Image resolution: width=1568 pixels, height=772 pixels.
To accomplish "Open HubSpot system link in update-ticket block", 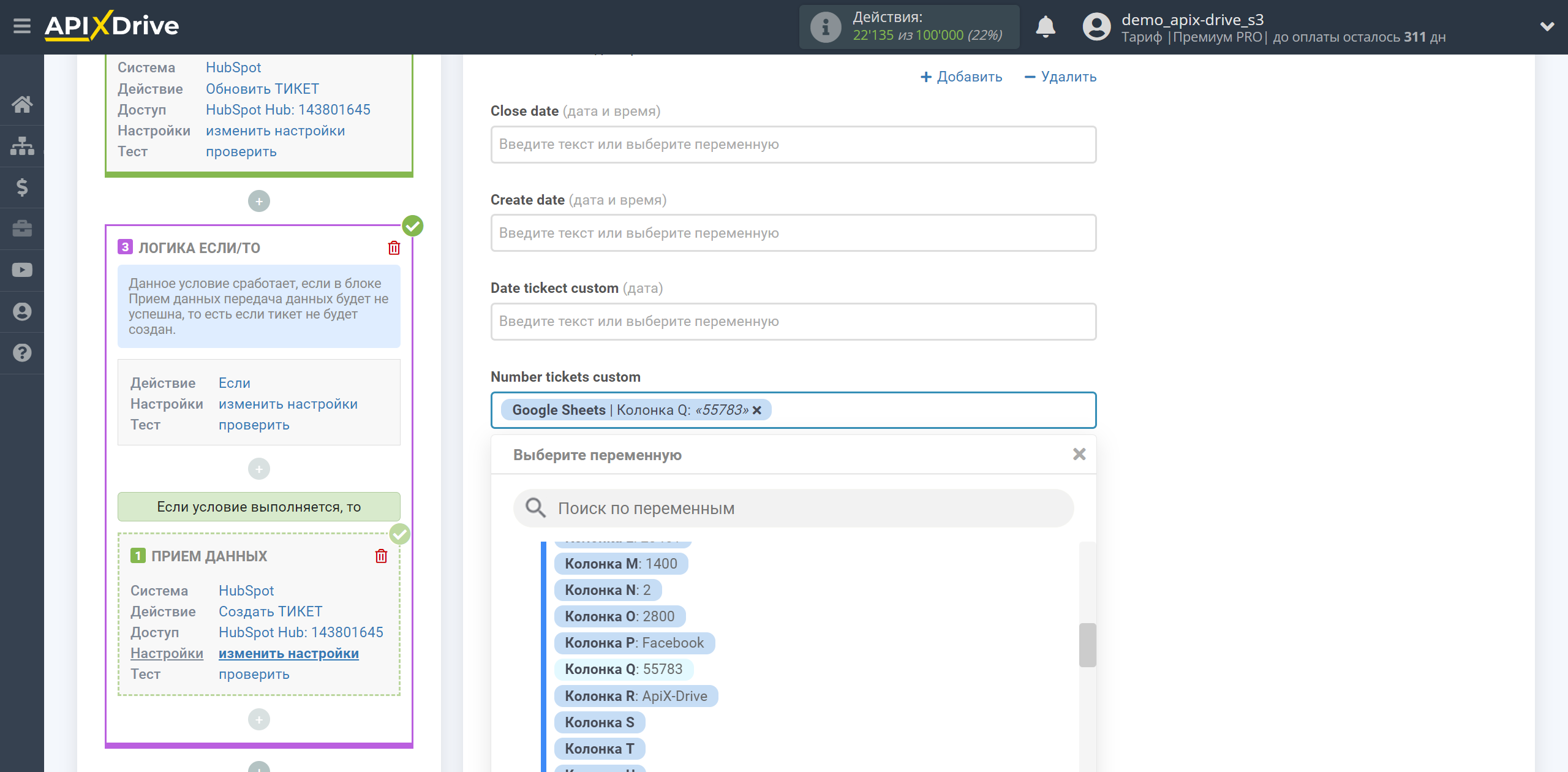I will click(233, 67).
